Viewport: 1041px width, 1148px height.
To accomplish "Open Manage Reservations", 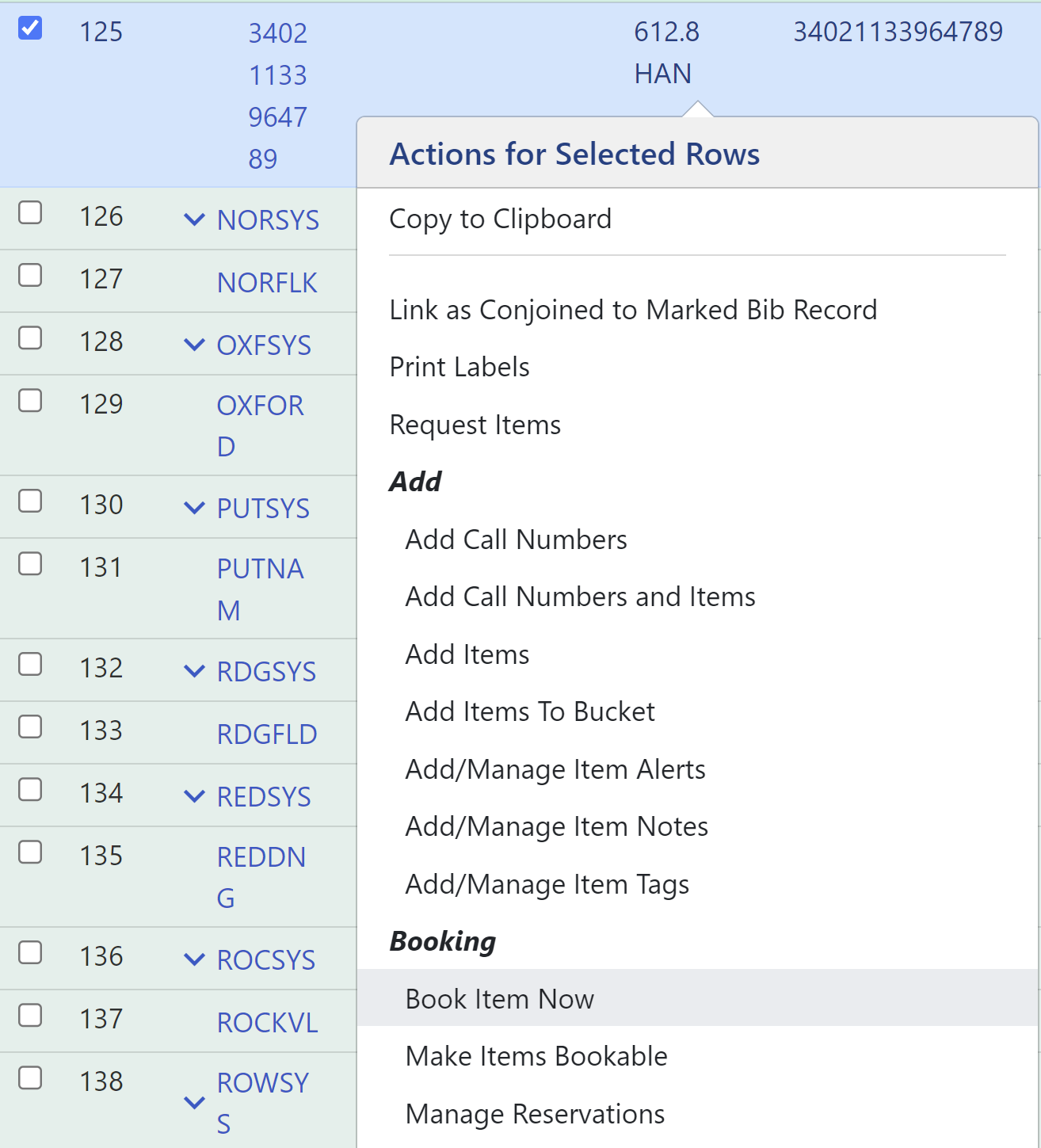I will click(x=535, y=1114).
